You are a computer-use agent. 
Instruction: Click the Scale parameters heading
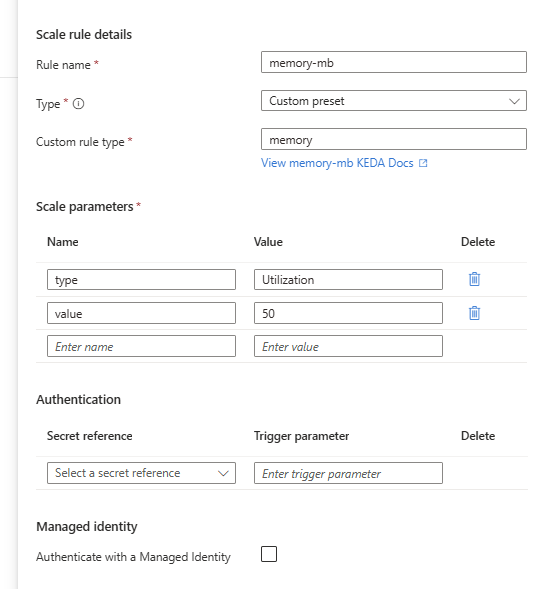85,207
